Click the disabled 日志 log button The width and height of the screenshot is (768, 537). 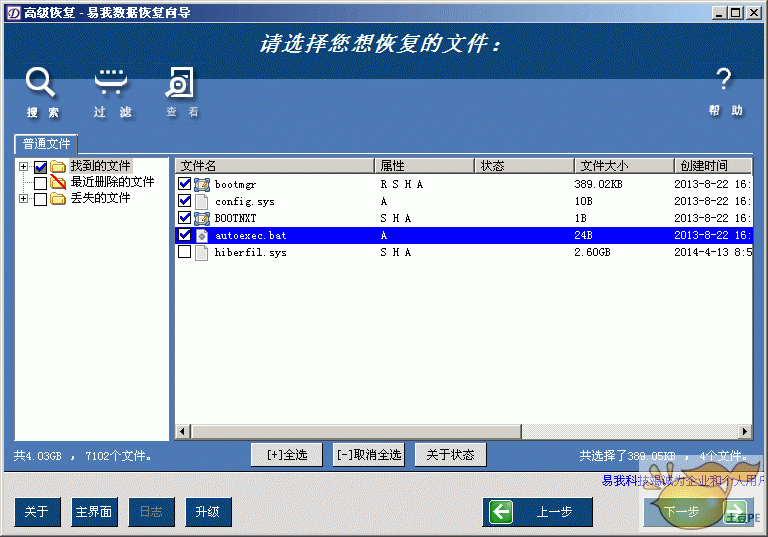point(151,512)
